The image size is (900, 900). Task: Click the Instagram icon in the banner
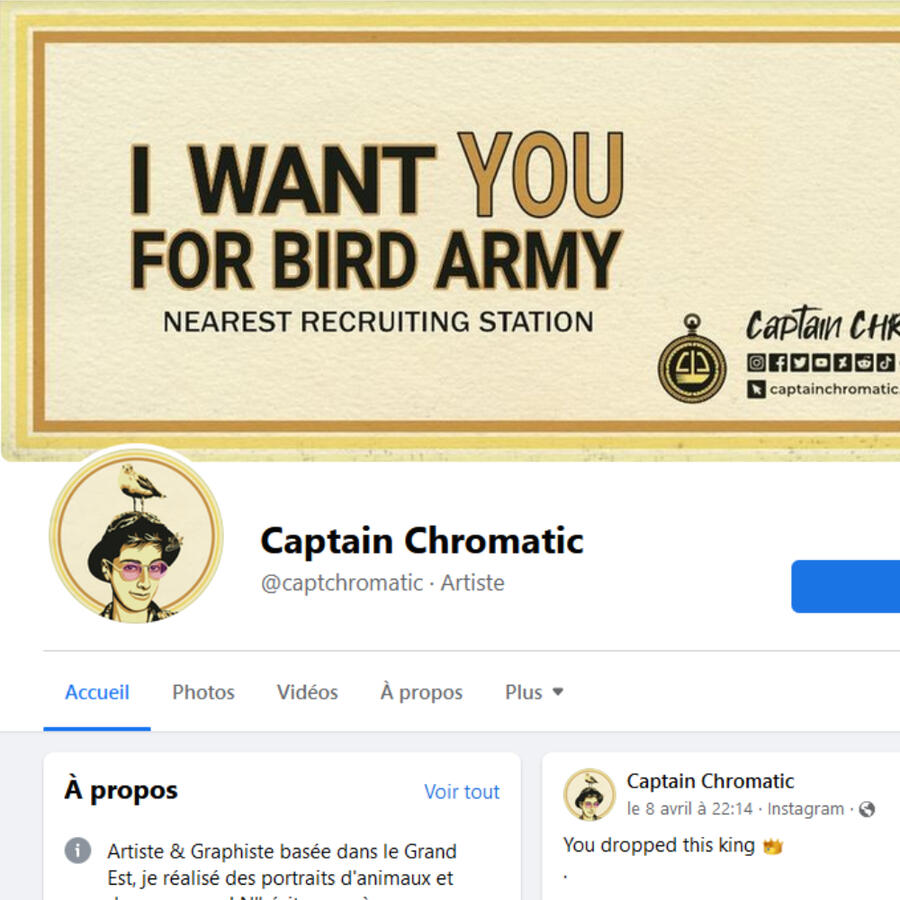pyautogui.click(x=757, y=363)
